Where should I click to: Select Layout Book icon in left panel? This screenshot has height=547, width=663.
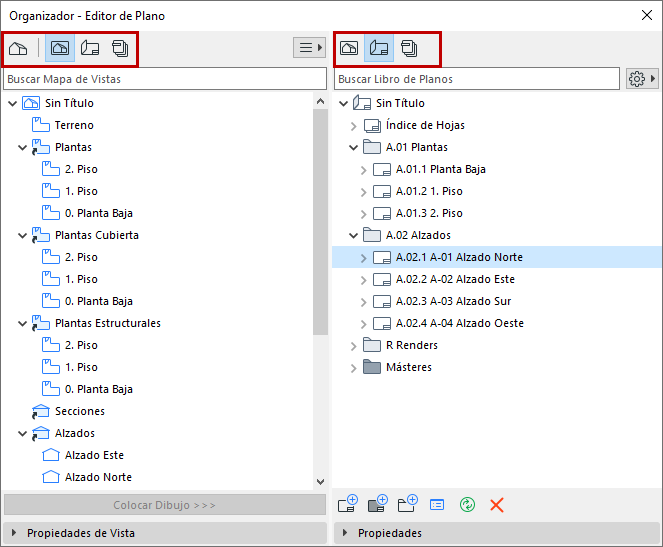(90, 48)
